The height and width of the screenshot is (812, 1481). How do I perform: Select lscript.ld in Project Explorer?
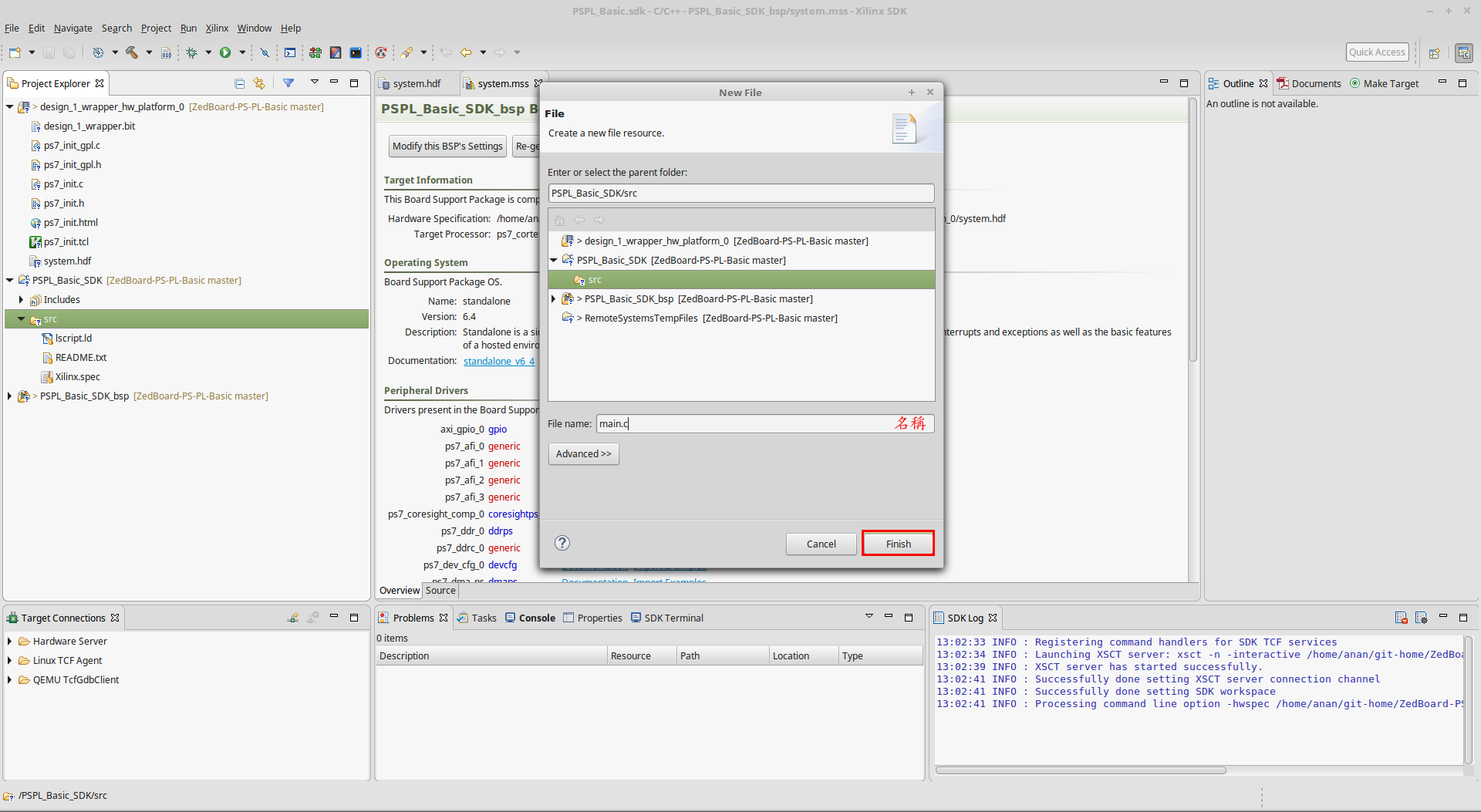pos(73,339)
